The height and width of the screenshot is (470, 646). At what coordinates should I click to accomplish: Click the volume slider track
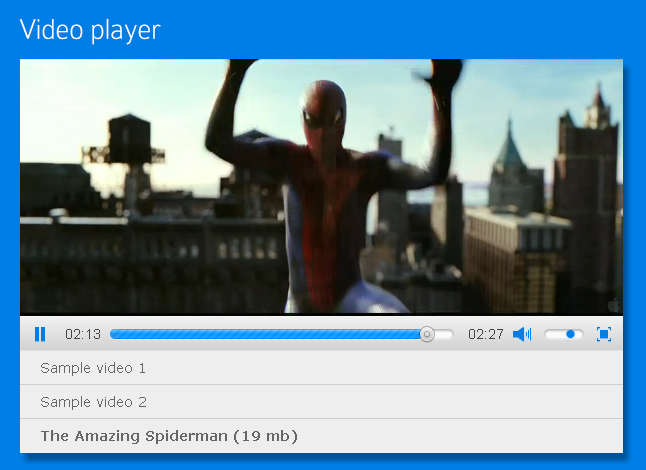coord(564,334)
